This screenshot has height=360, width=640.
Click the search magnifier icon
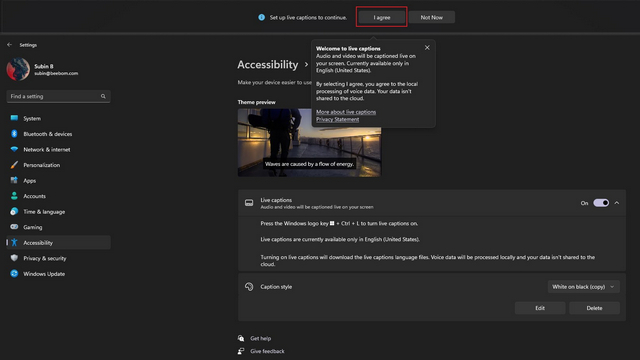103,96
